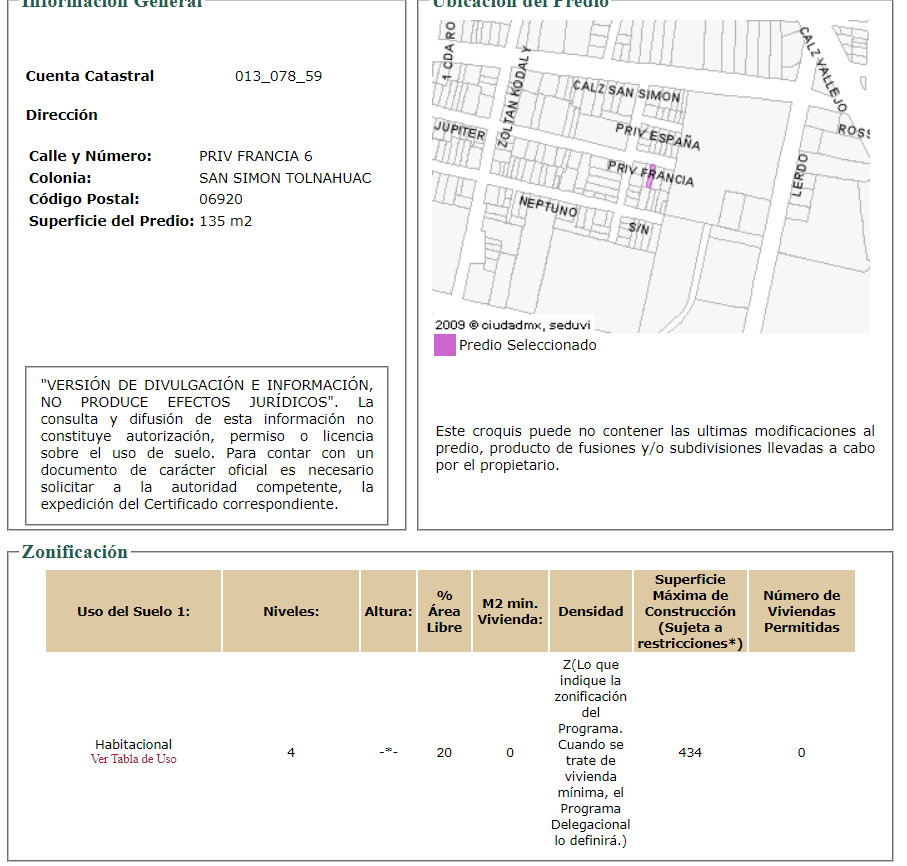The image size is (907, 866).
Task: Click the Altura column header
Action: pos(388,611)
